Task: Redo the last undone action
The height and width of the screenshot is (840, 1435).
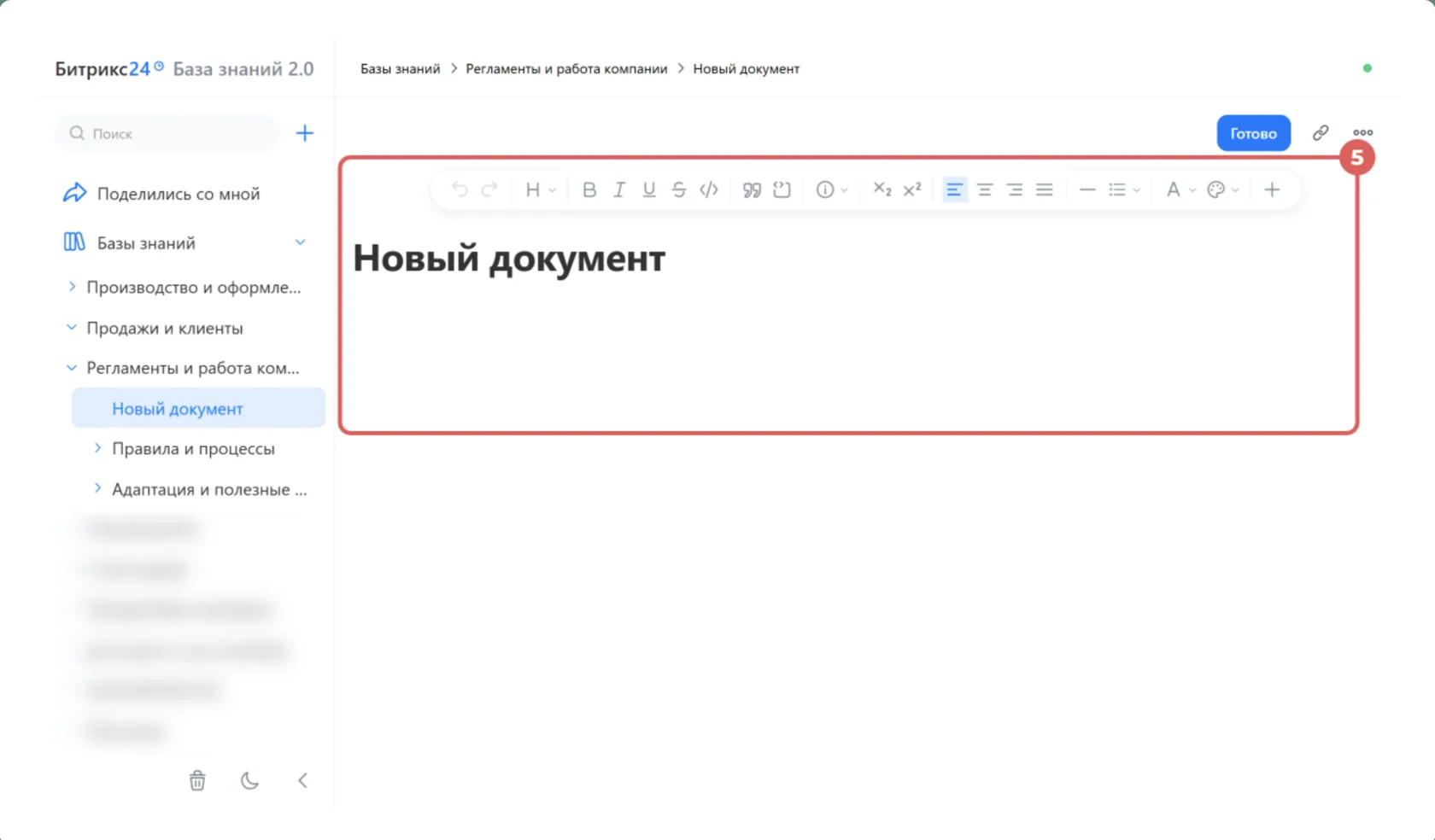Action: (489, 190)
